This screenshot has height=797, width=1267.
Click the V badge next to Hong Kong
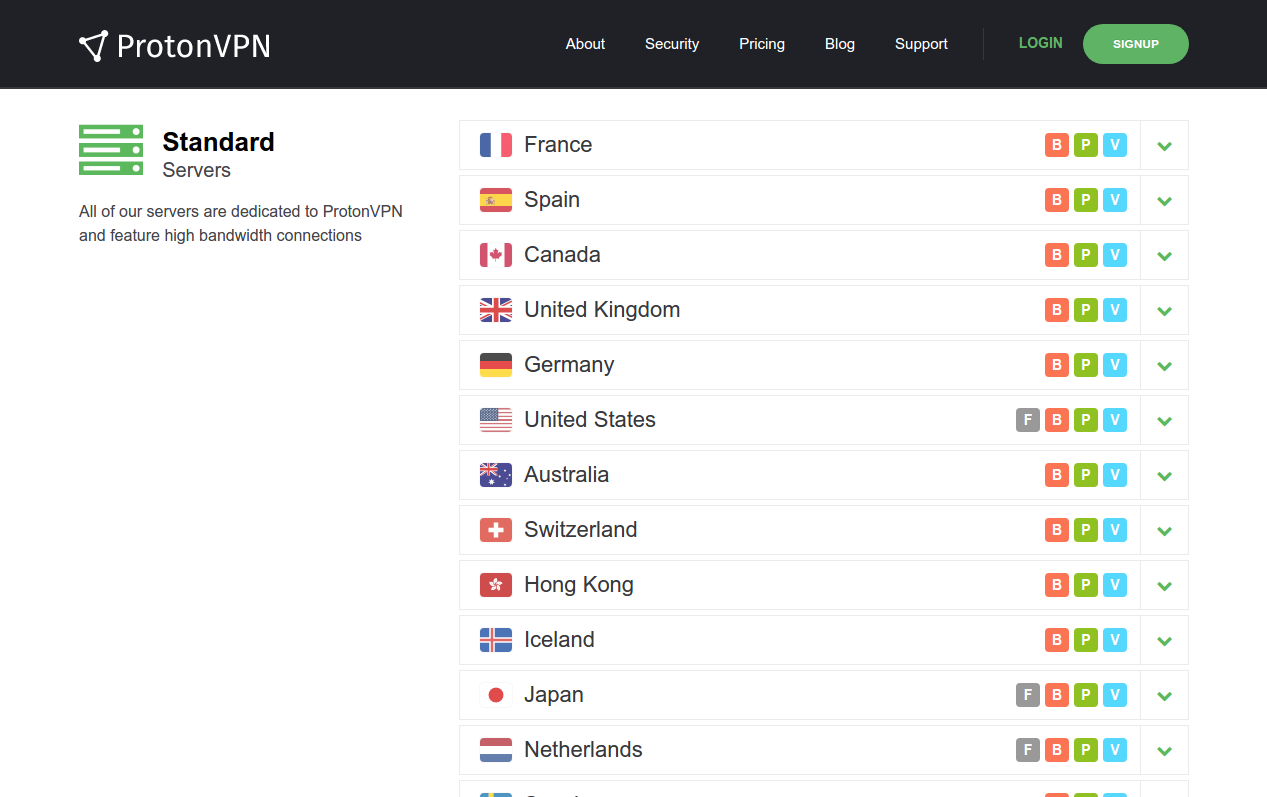click(1115, 584)
